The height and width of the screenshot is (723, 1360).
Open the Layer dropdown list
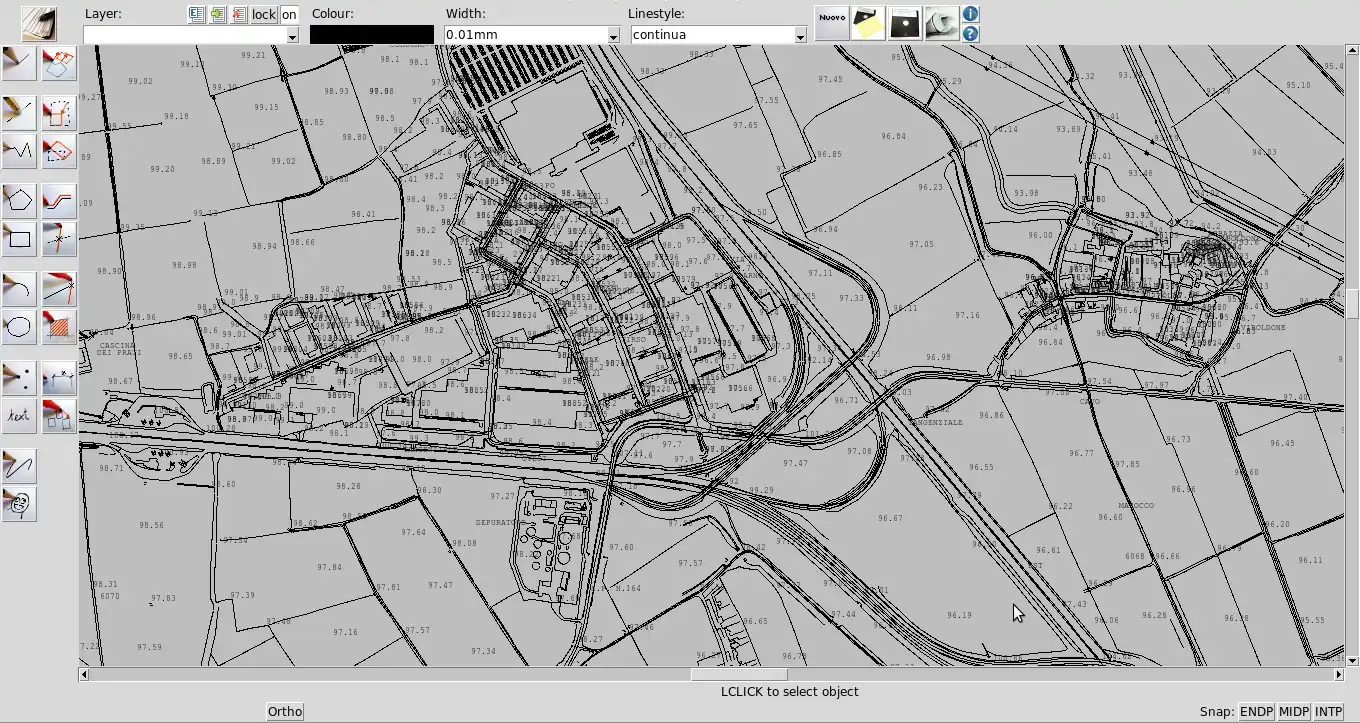(292, 35)
